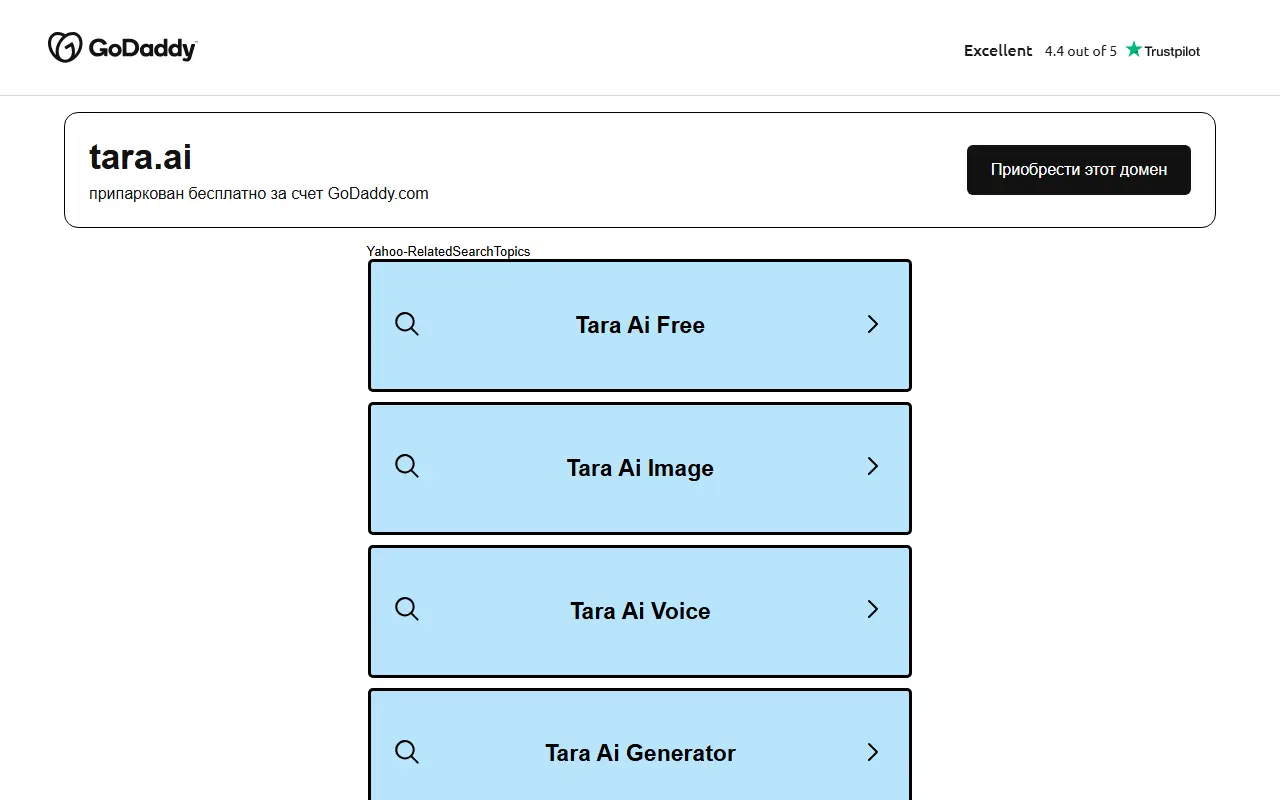
Task: Open the Tara Ai Voice link
Action: (x=640, y=611)
